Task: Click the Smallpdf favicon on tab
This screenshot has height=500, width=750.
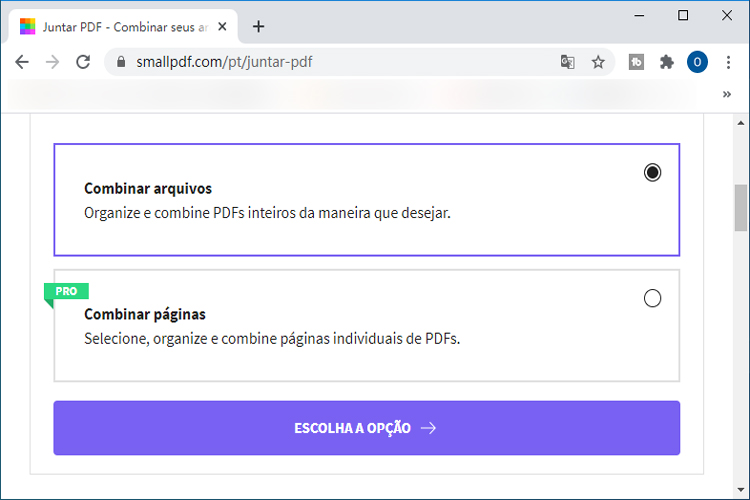Action: pos(27,27)
